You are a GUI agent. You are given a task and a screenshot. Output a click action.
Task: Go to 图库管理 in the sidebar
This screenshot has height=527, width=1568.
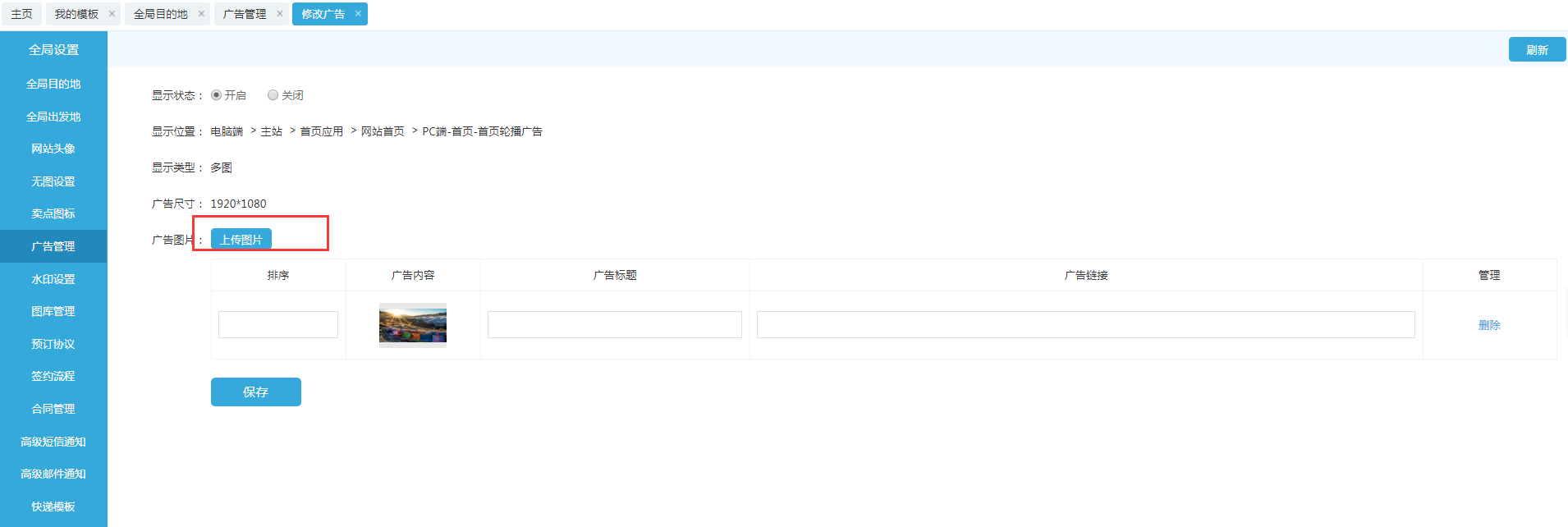click(x=53, y=311)
